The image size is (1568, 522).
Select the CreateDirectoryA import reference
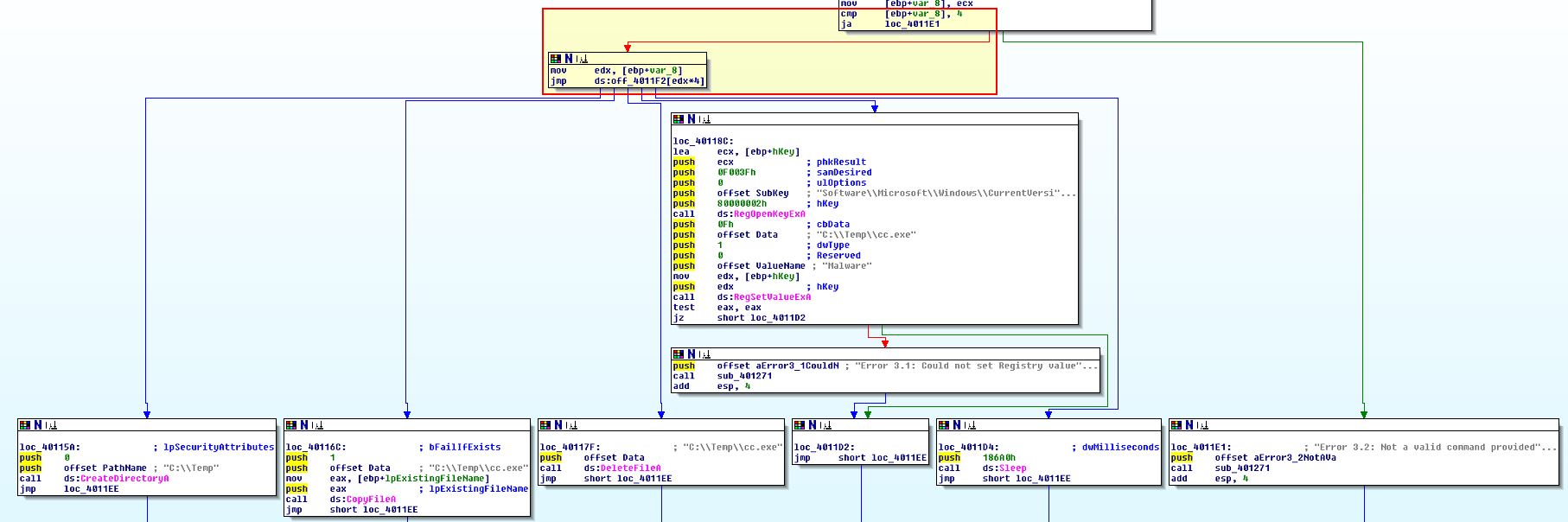pos(124,479)
